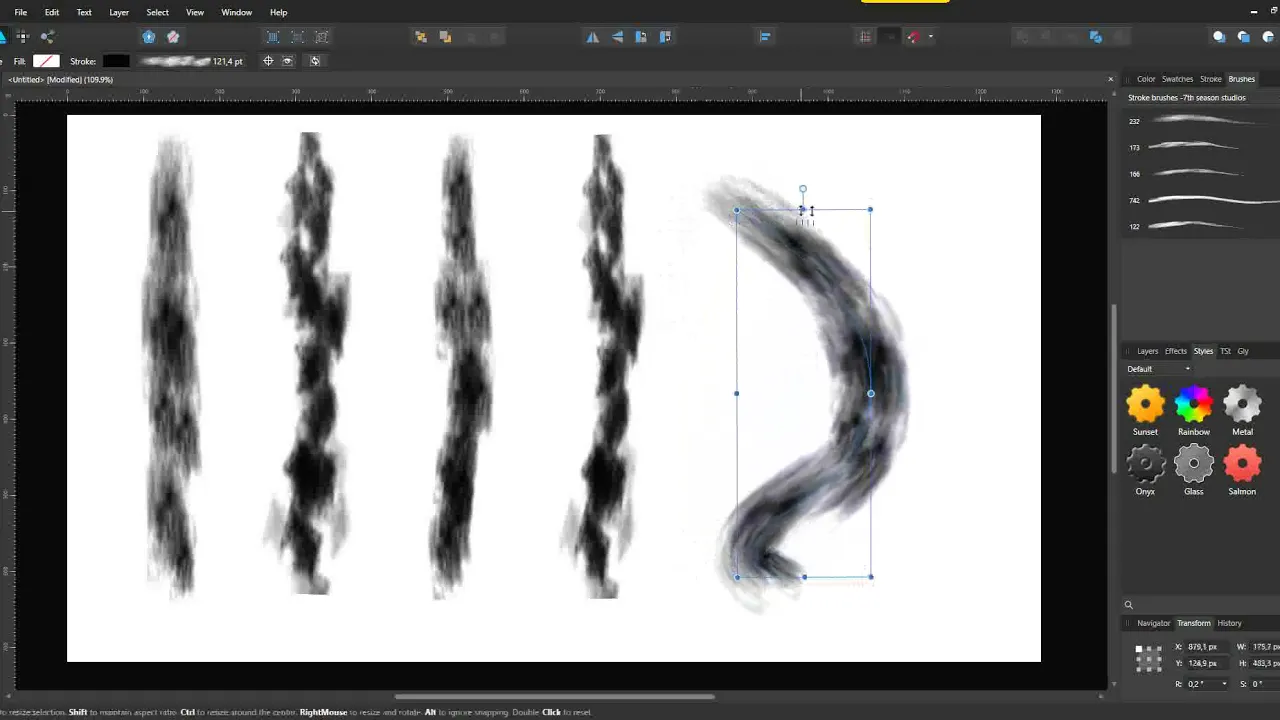Click the Export persona share icon
The width and height of the screenshot is (1280, 720).
[x=47, y=37]
